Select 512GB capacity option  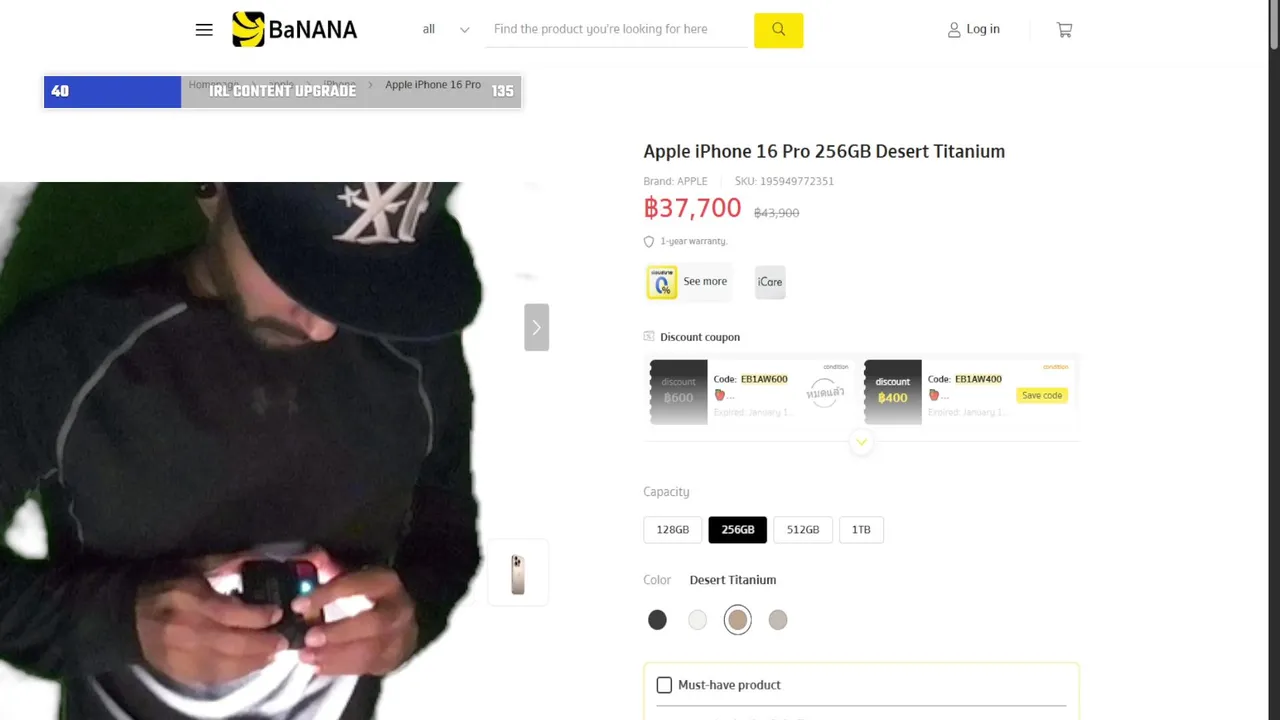(x=803, y=530)
